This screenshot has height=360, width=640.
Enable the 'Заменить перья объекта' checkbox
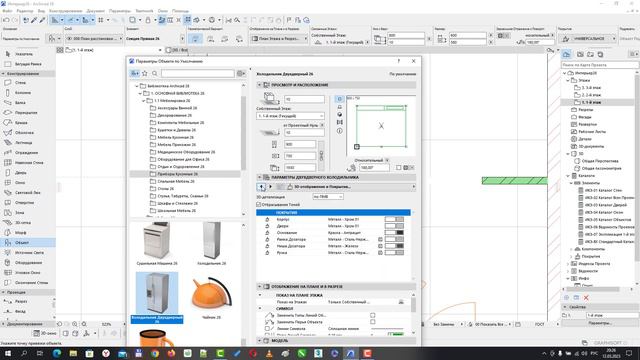pos(373,322)
